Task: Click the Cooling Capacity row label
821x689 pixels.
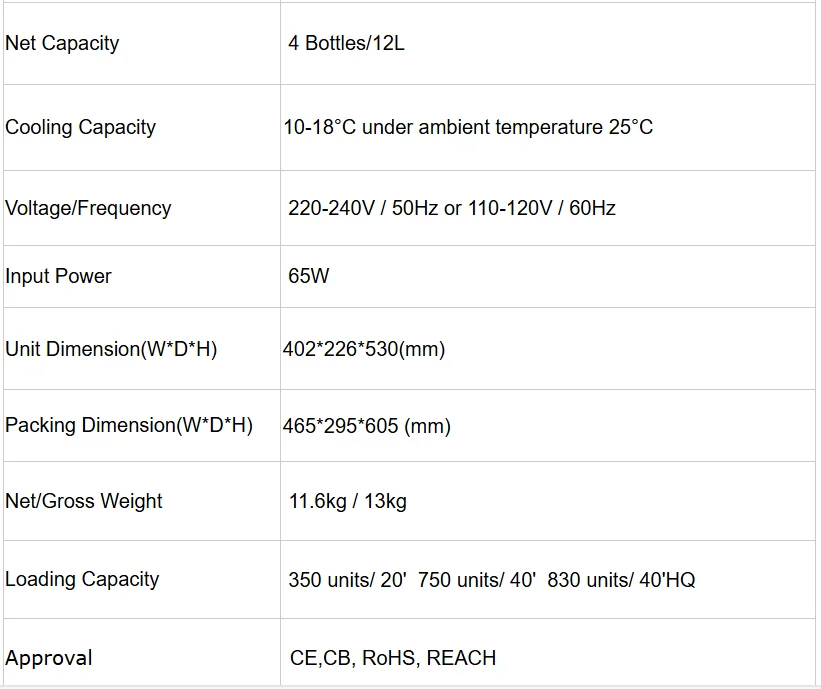Action: coord(81,128)
